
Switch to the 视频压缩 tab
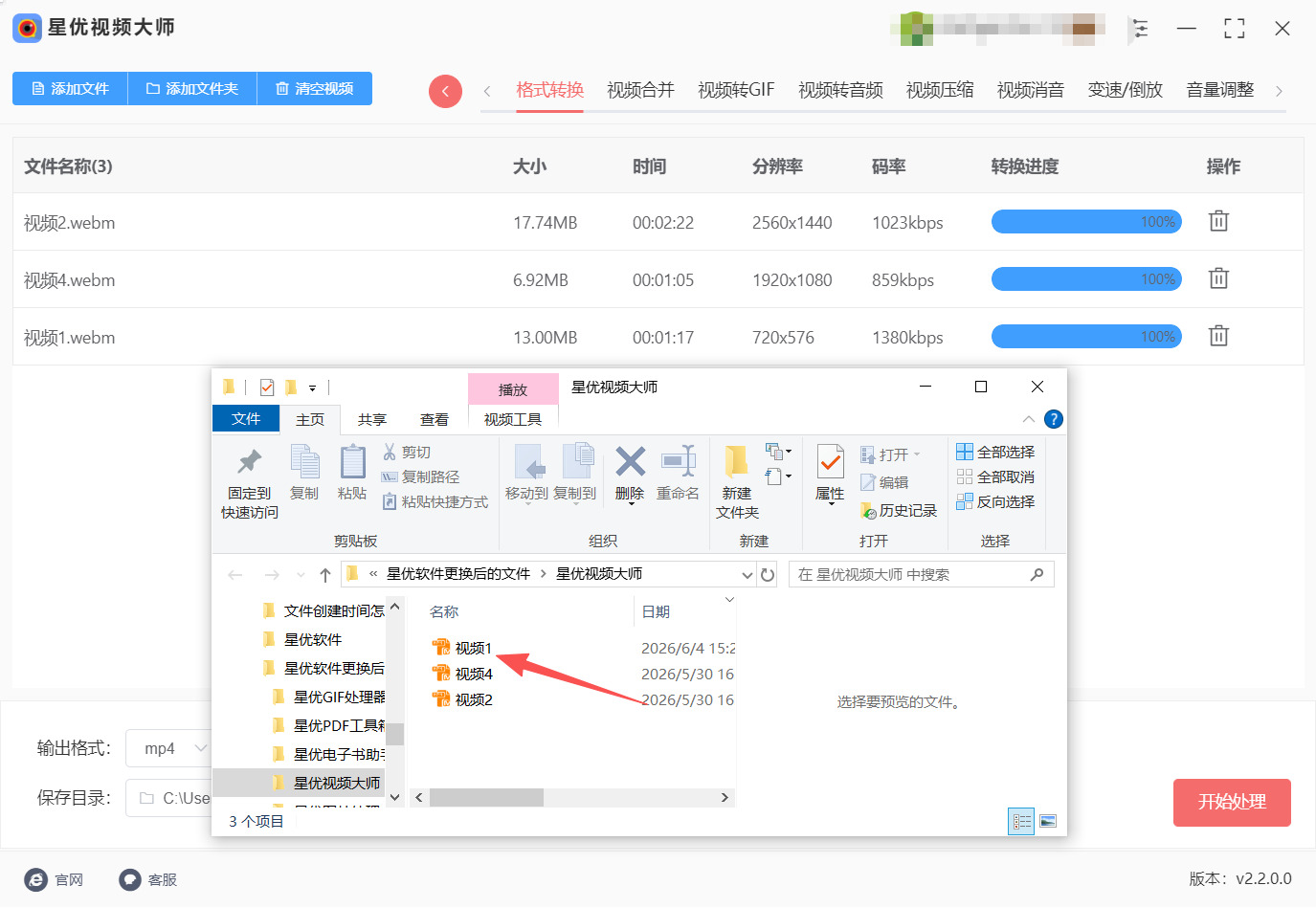(x=940, y=90)
